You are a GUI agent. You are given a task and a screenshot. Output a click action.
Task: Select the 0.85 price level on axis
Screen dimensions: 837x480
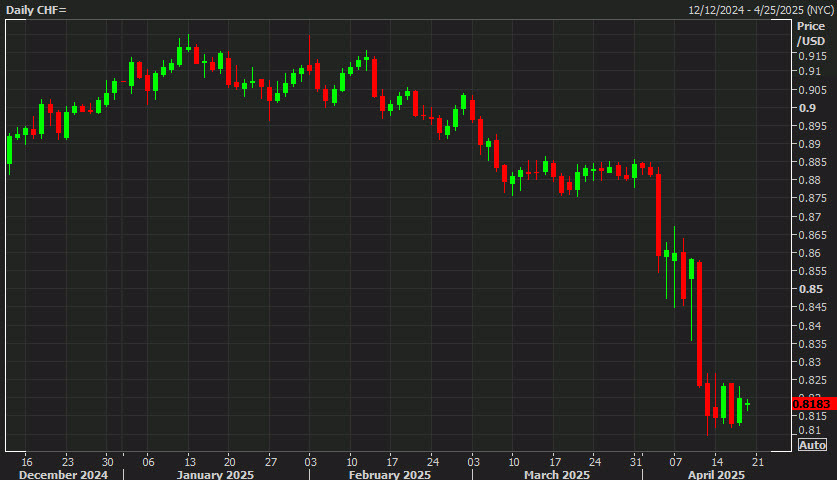(x=810, y=289)
